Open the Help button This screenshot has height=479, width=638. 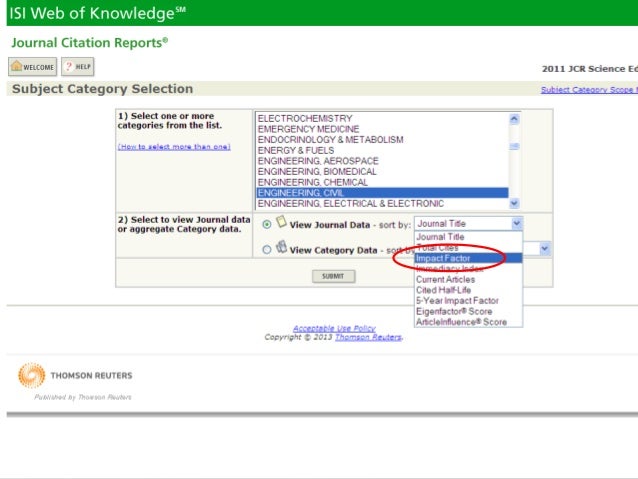click(78, 67)
